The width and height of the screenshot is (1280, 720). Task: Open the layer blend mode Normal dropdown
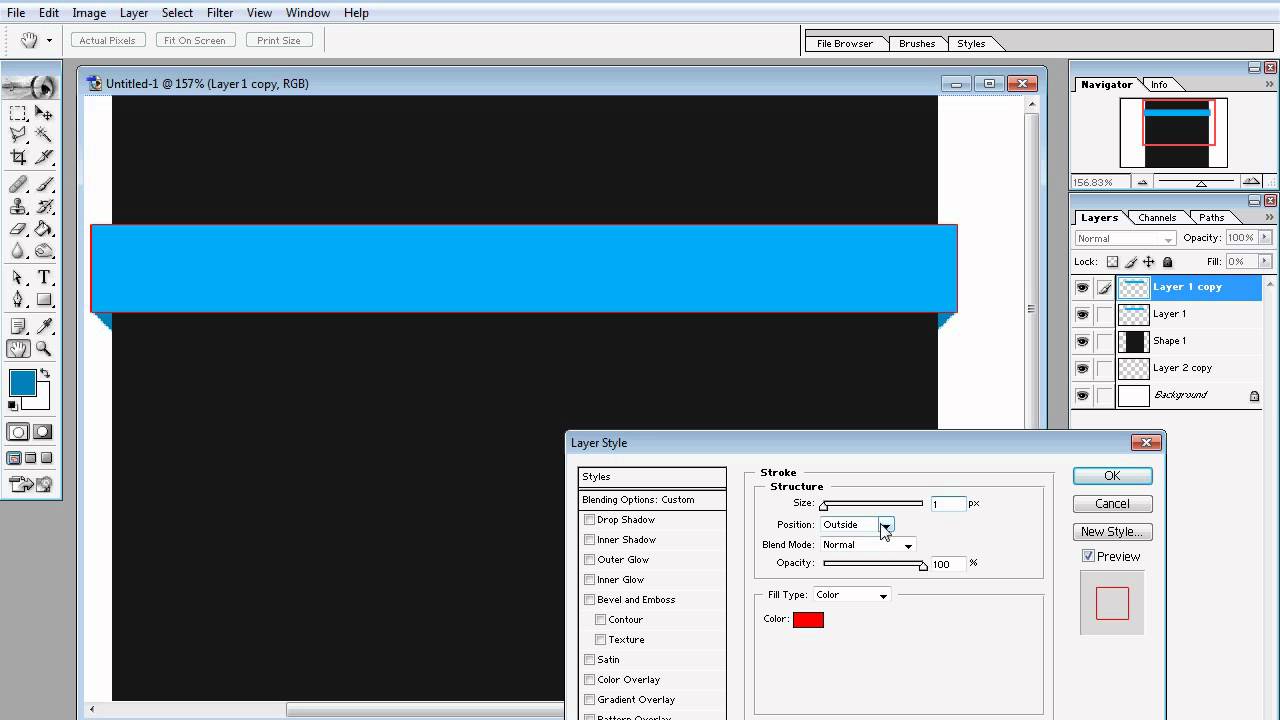pyautogui.click(x=1125, y=238)
